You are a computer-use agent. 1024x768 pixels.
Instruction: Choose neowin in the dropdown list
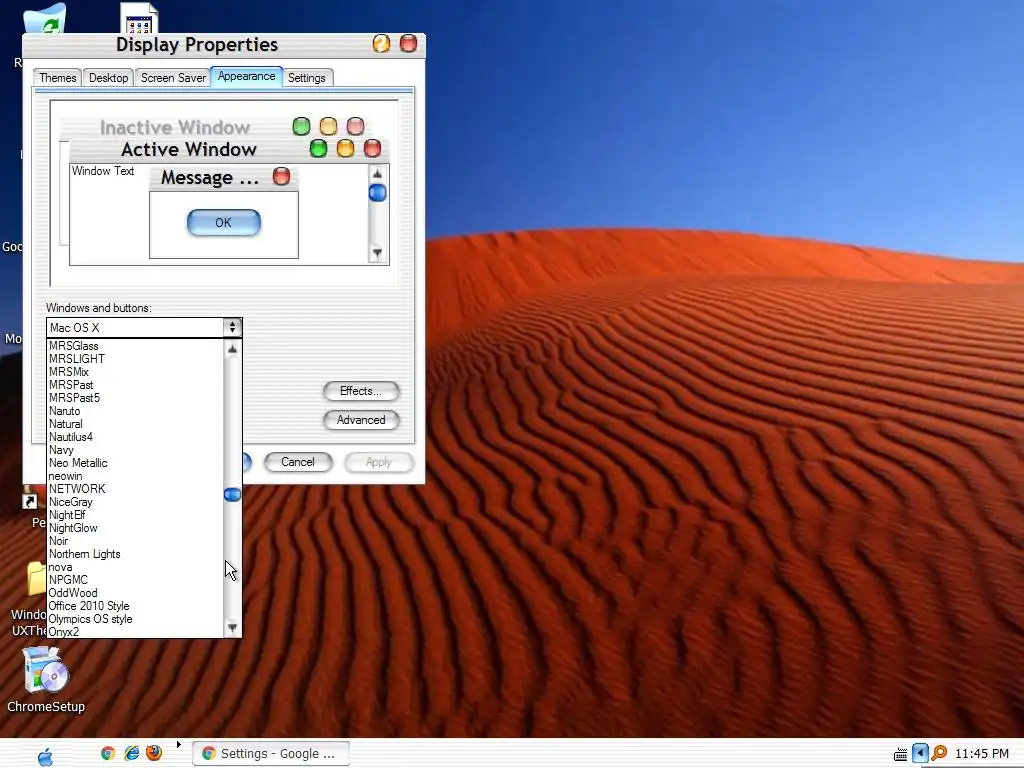[x=135, y=476]
